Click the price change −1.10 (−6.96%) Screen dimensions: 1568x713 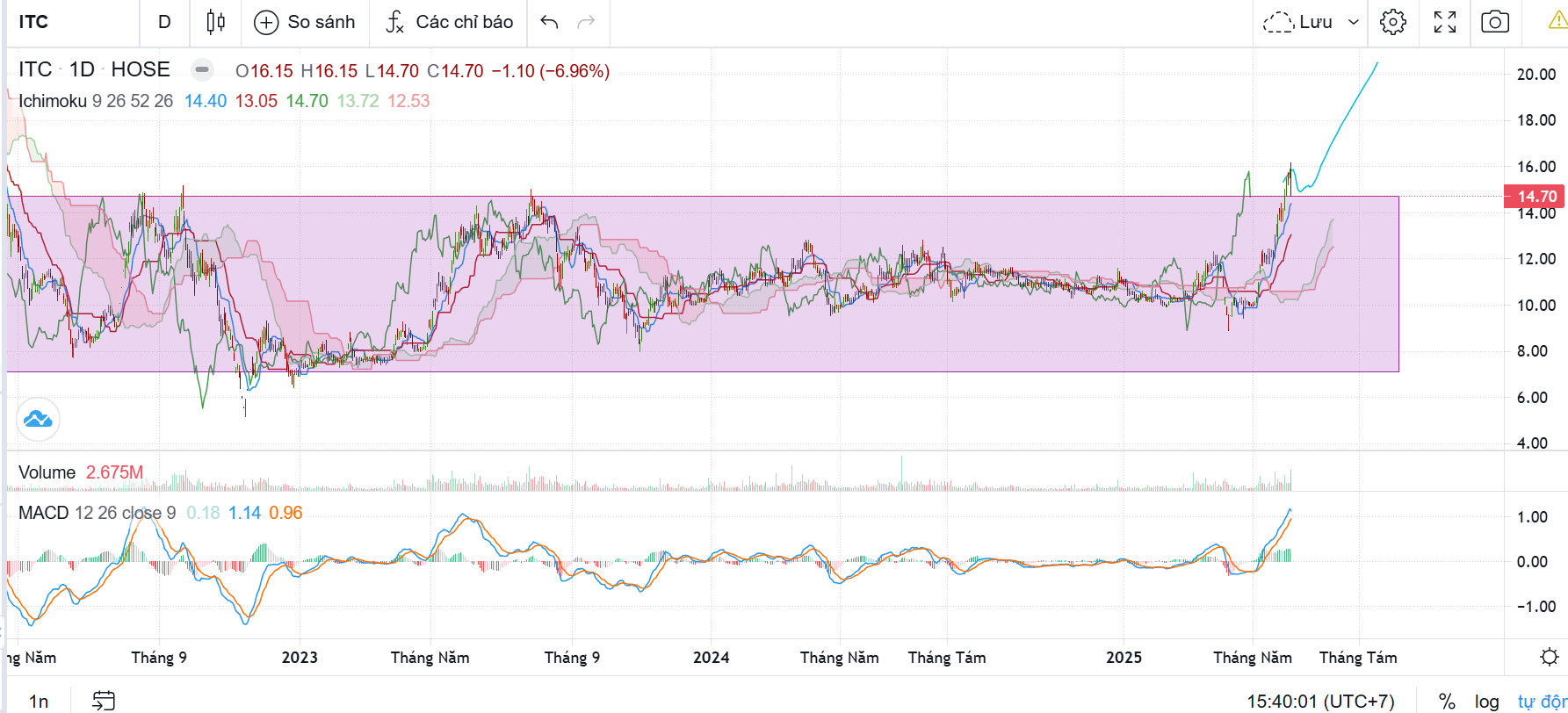(550, 71)
